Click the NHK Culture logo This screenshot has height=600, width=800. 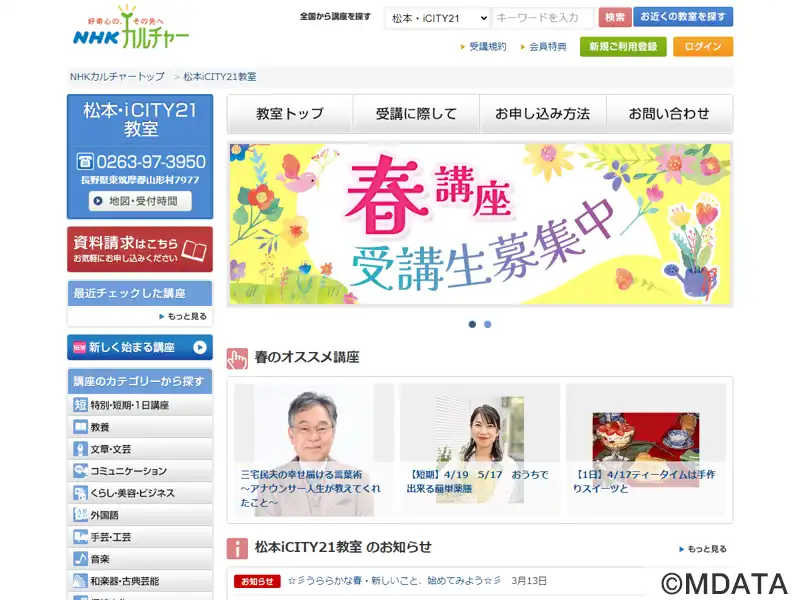pyautogui.click(x=131, y=28)
